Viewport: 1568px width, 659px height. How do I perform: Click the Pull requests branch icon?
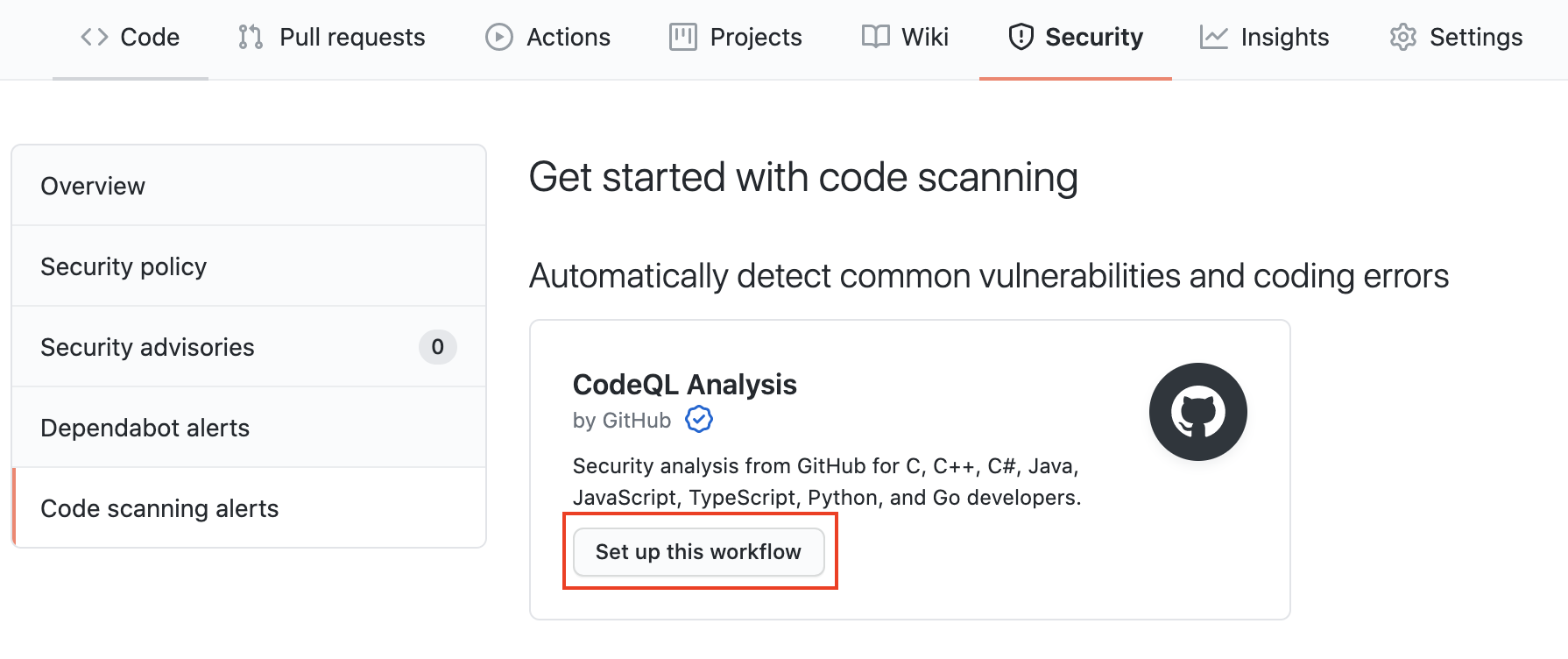[251, 37]
